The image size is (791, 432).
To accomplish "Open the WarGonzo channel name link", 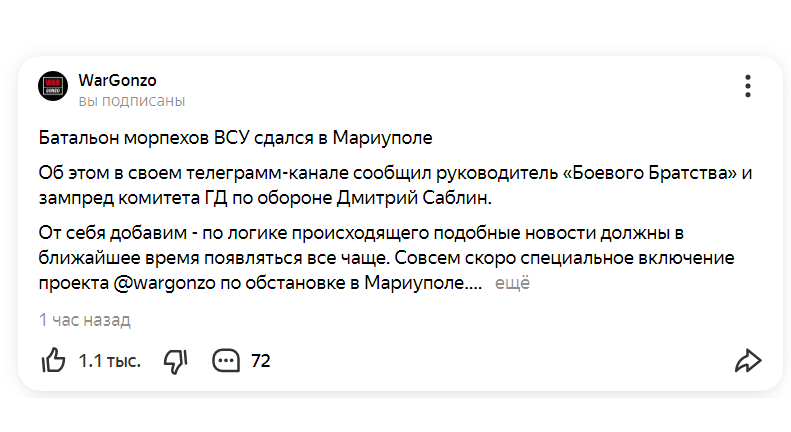I will 118,80.
